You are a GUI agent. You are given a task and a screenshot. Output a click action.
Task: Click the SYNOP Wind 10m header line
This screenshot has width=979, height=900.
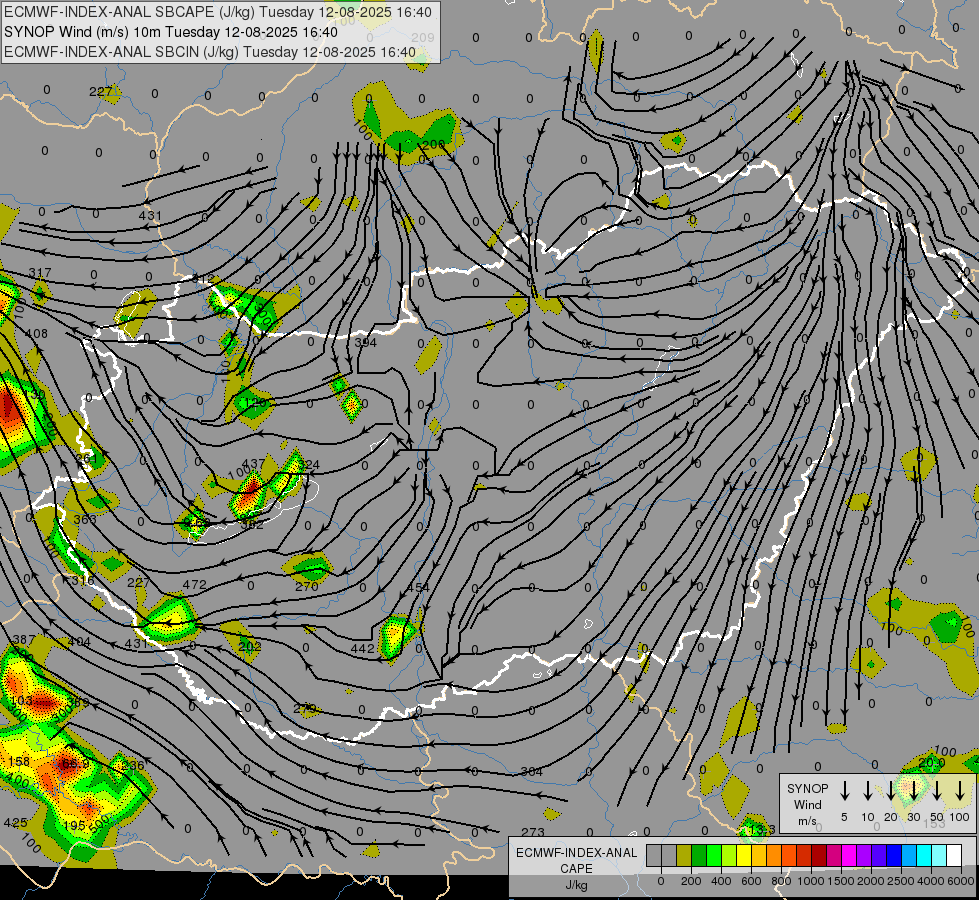[x=170, y=32]
